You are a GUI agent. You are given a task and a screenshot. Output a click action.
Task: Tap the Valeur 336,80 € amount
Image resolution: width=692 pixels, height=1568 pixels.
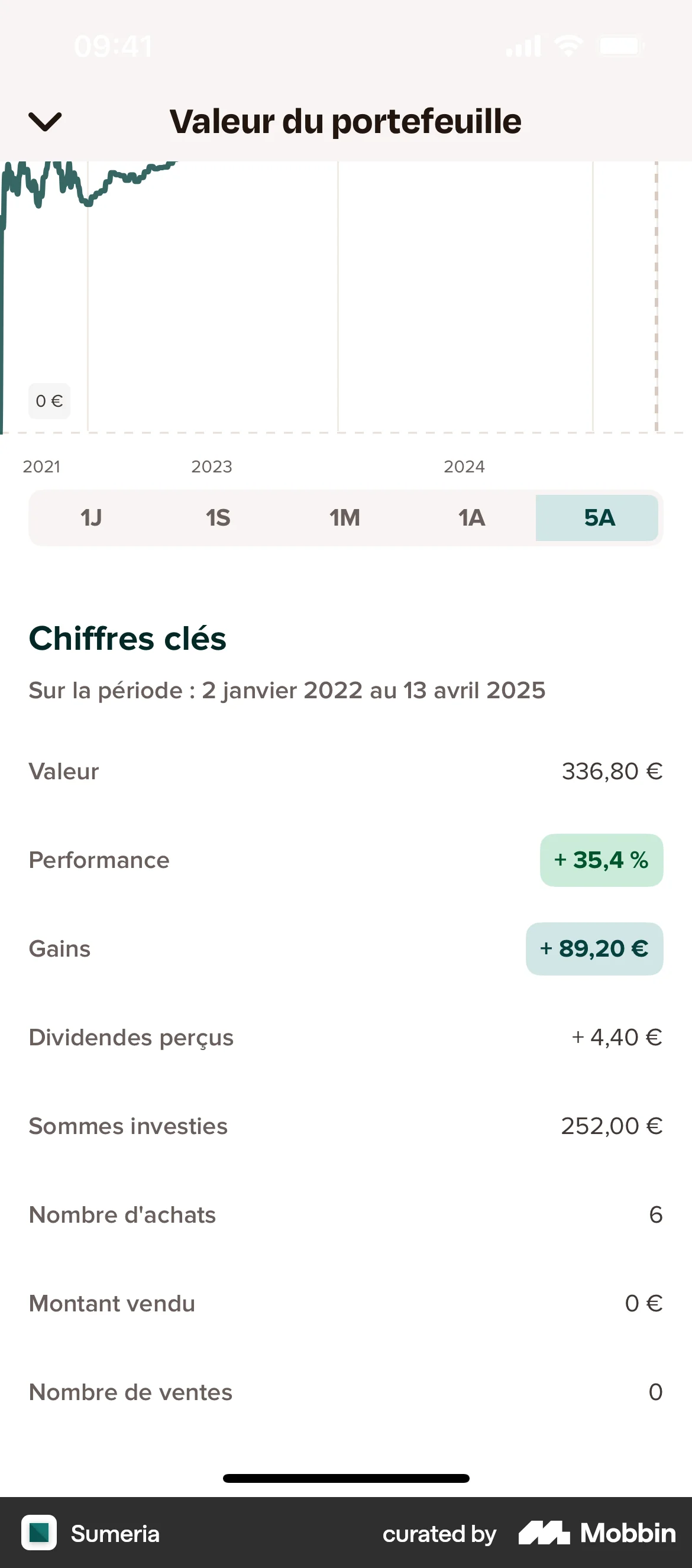tap(612, 771)
